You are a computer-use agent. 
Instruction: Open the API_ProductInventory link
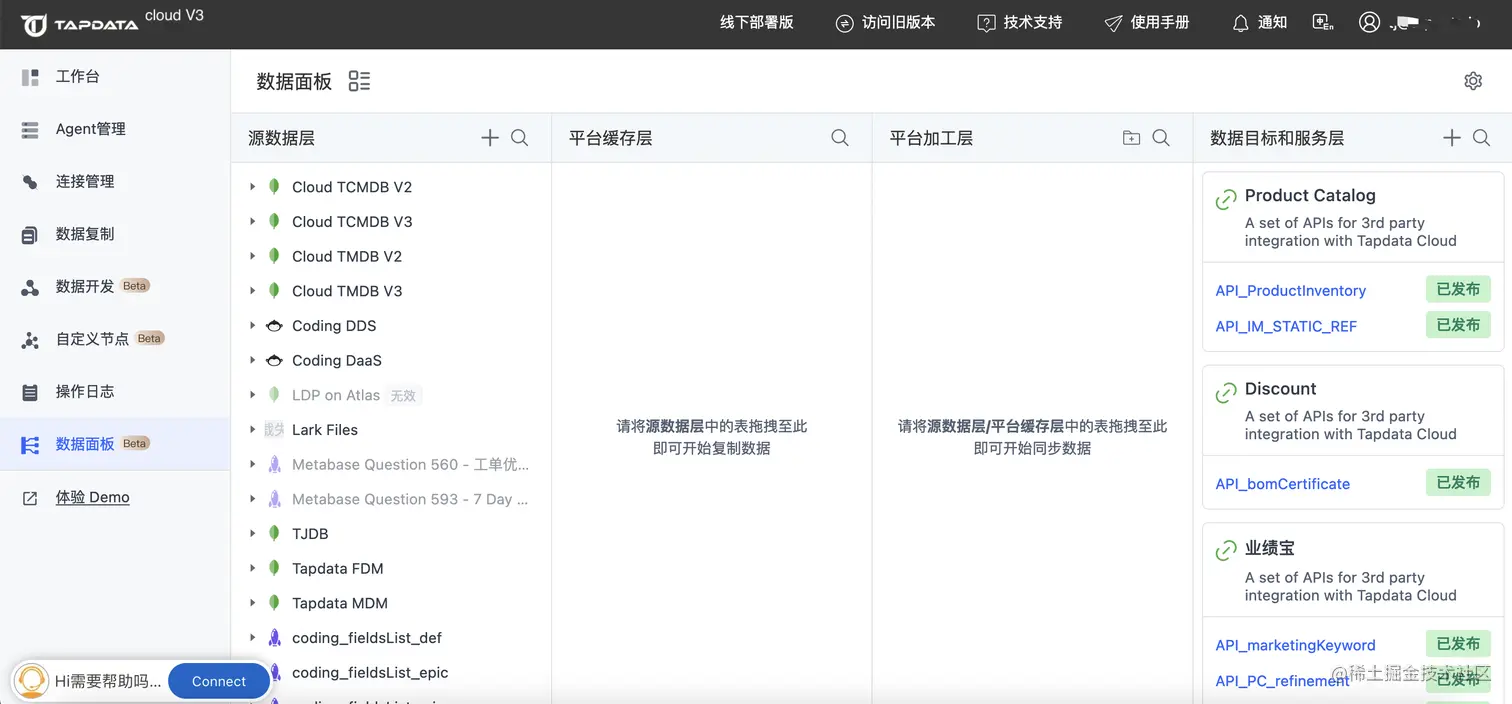pyautogui.click(x=1290, y=291)
